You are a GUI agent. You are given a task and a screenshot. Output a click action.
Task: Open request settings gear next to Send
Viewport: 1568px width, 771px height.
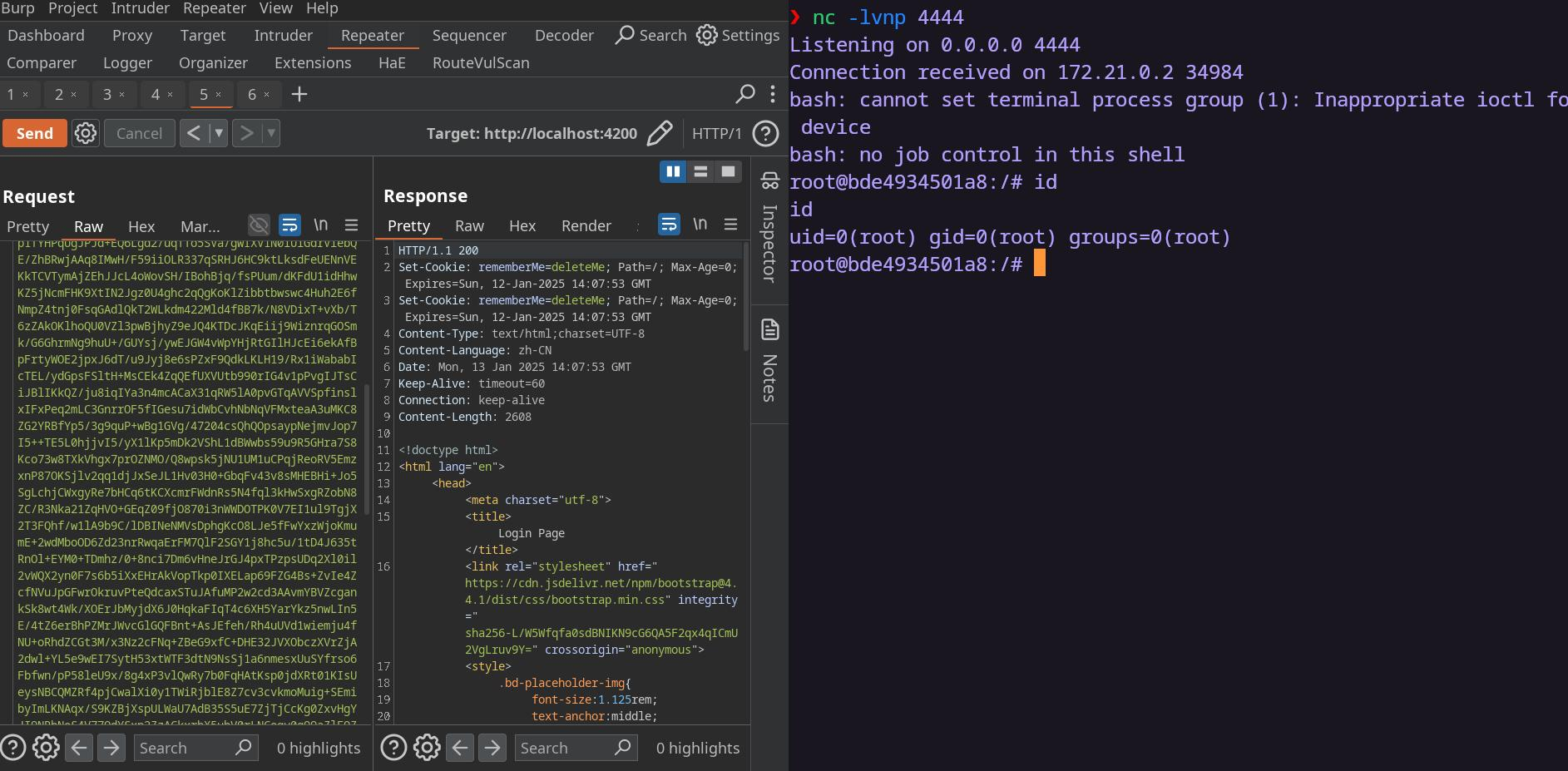(x=86, y=133)
